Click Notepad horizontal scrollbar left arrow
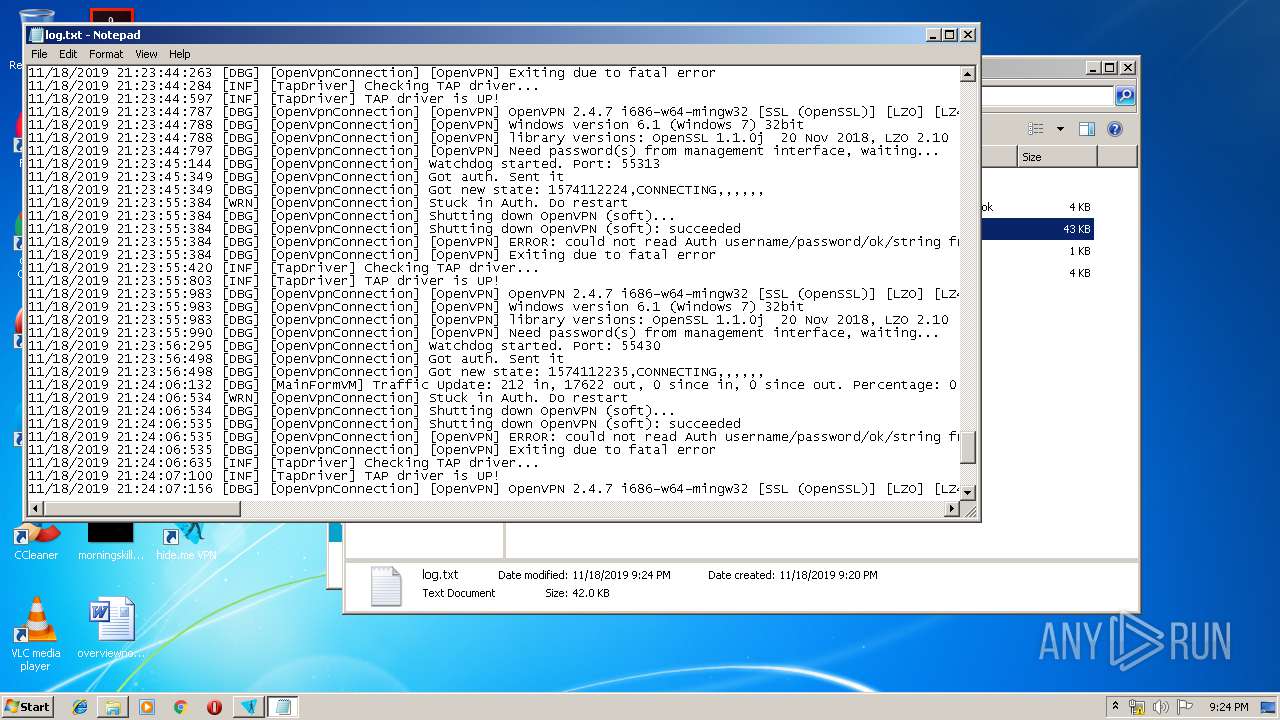 click(35, 509)
